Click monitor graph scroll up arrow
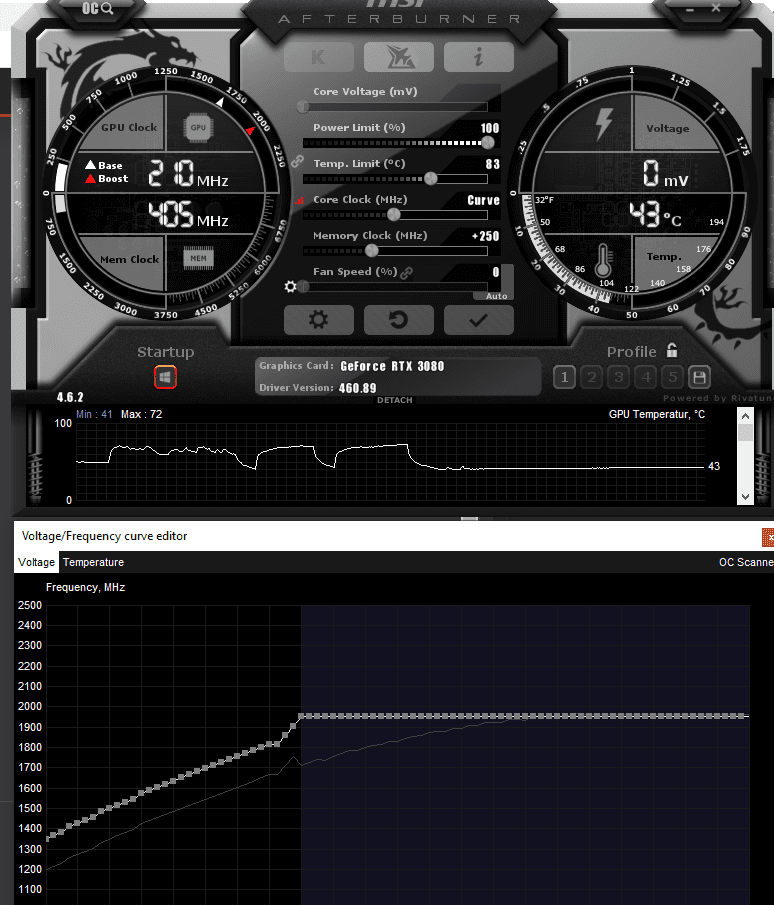 (745, 416)
